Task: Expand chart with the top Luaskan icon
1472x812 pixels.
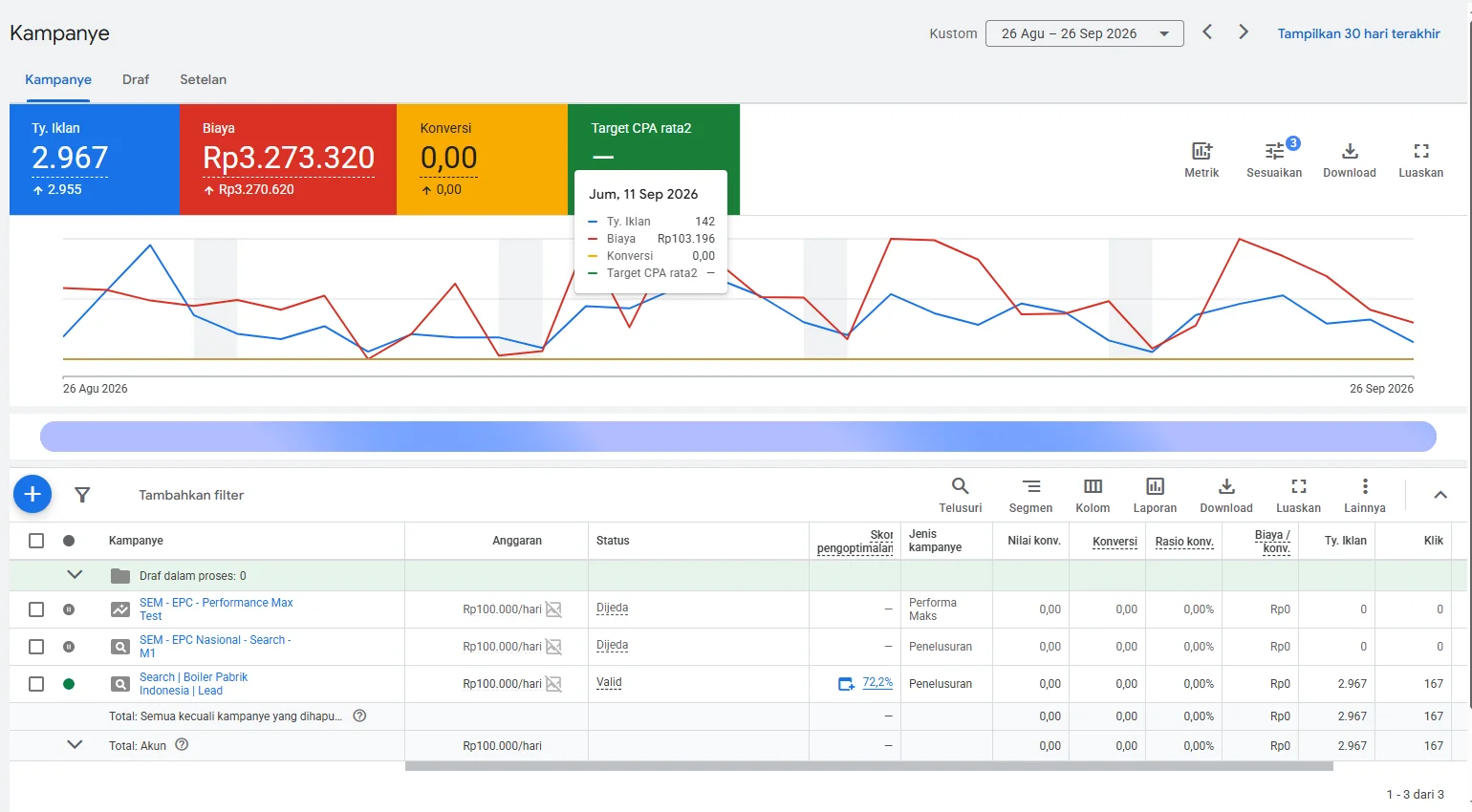Action: 1421,160
